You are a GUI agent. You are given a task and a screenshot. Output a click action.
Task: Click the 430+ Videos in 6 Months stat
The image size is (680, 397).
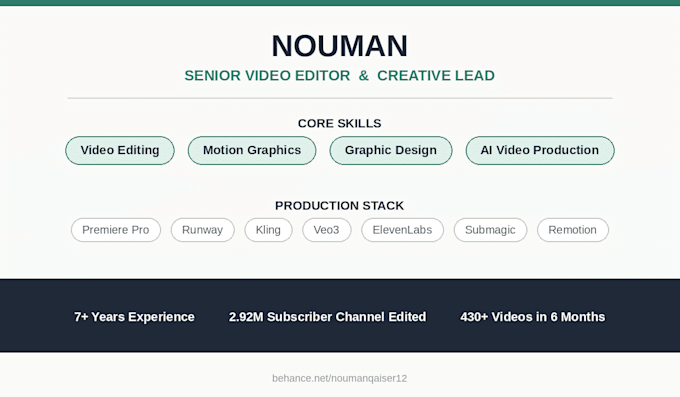click(533, 317)
